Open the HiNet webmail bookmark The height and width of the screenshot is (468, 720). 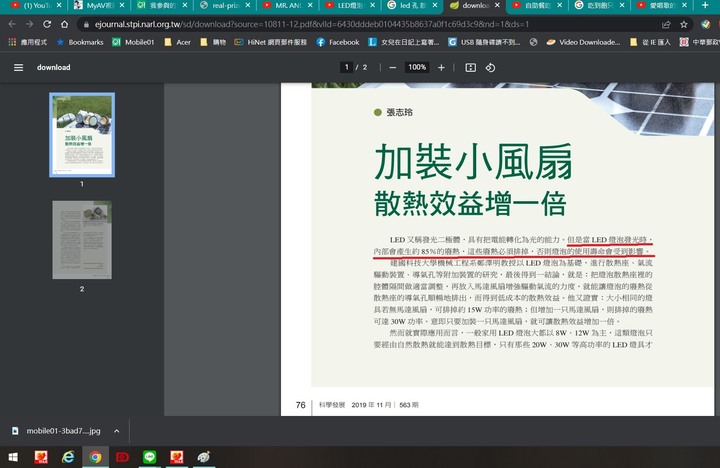(270, 42)
